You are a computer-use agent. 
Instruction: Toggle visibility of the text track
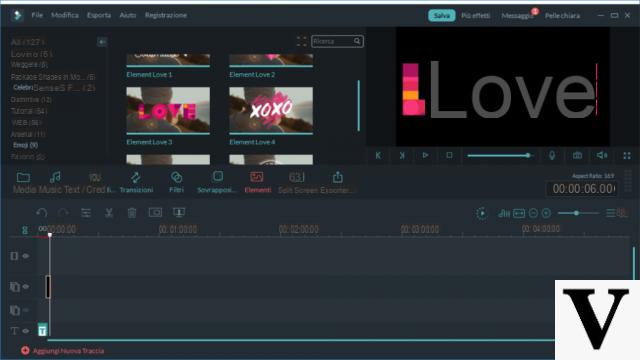(x=26, y=331)
